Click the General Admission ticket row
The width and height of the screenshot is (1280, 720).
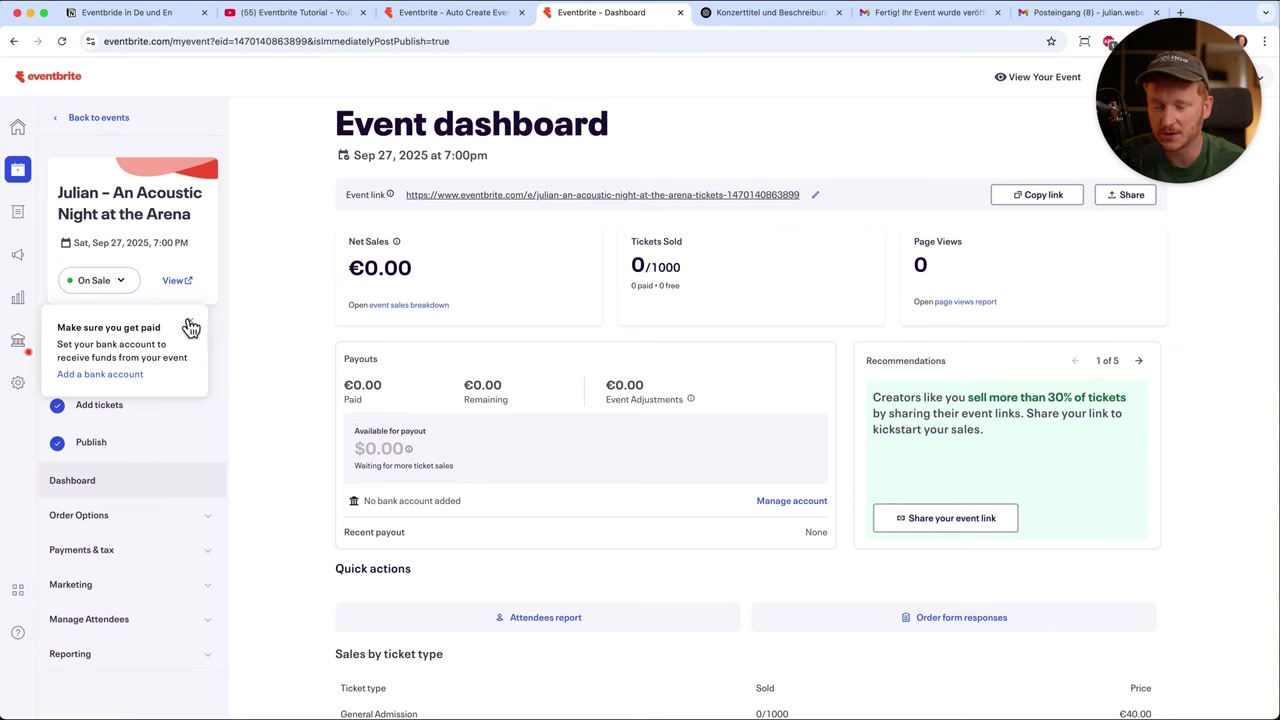pyautogui.click(x=745, y=713)
